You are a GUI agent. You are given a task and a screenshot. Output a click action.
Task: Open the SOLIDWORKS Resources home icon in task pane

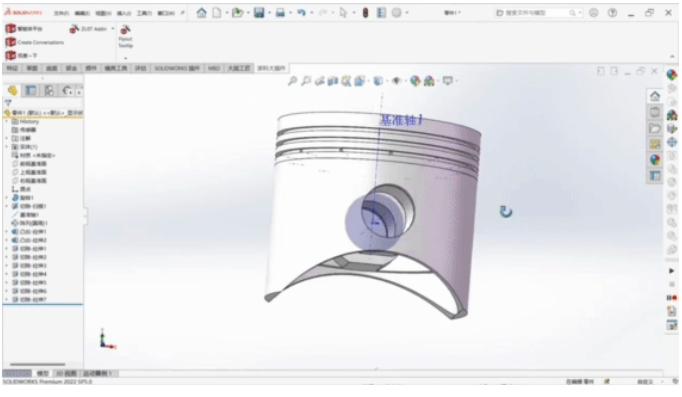tap(655, 96)
